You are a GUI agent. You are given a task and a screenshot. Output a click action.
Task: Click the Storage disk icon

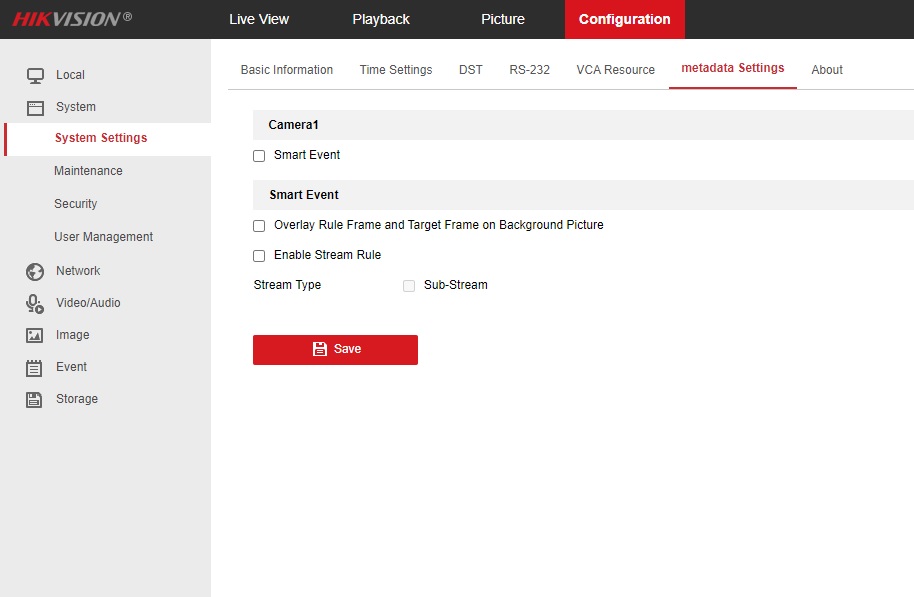click(x=35, y=399)
